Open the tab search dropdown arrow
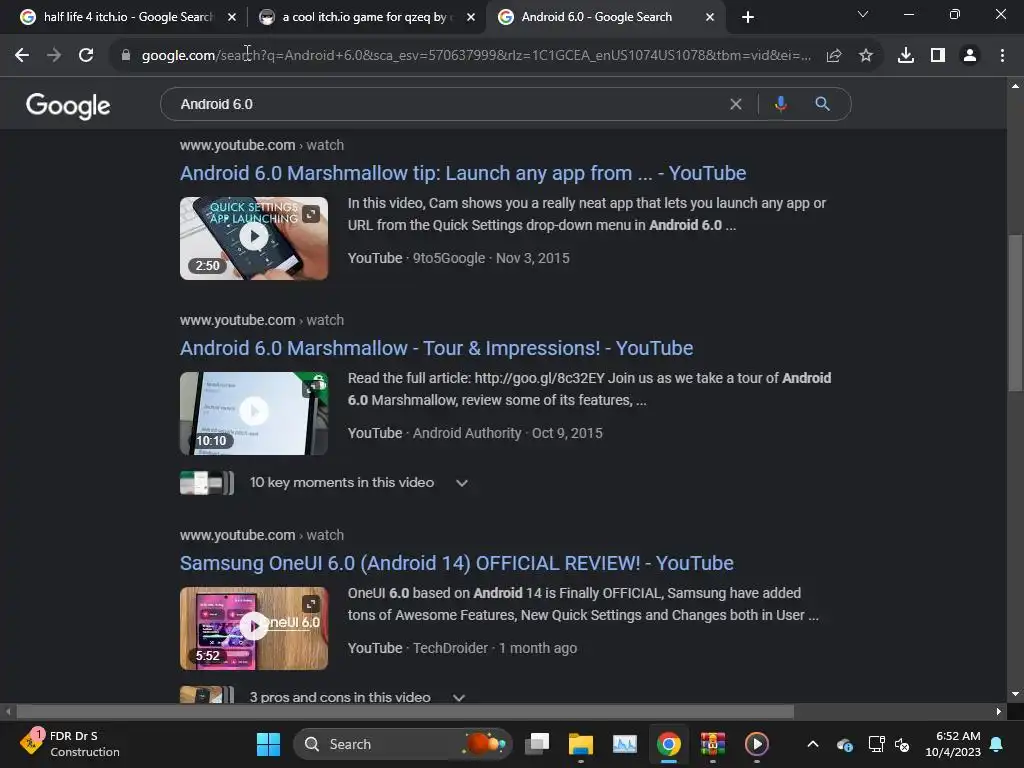 click(863, 14)
